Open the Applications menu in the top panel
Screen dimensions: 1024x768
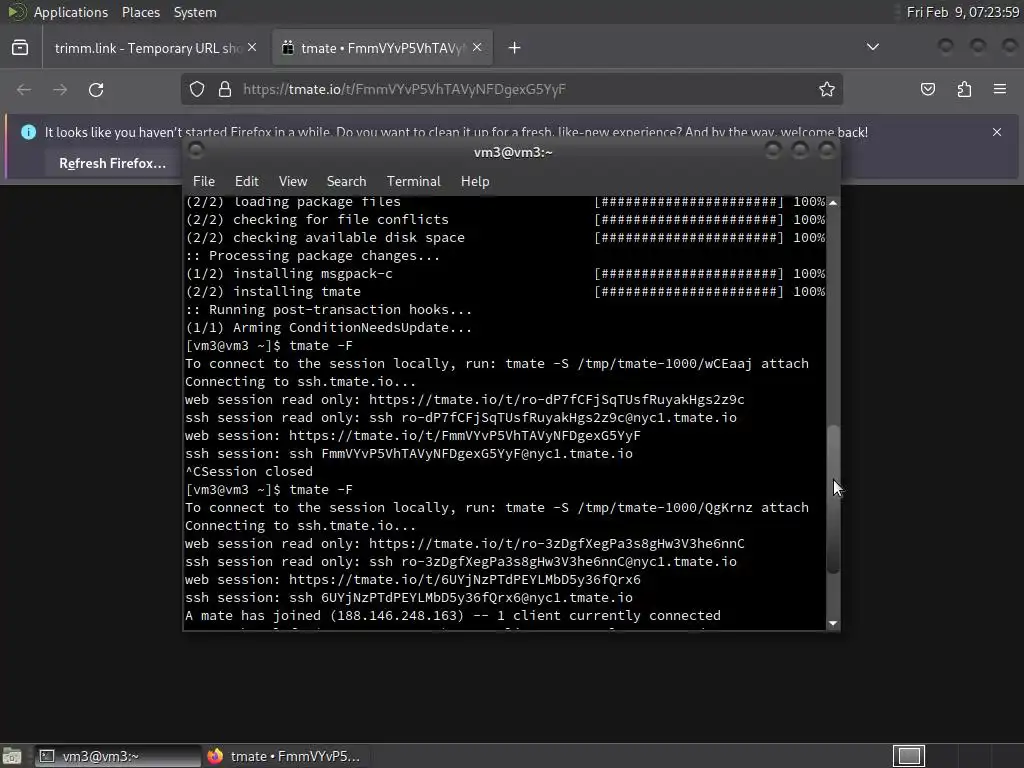(x=71, y=12)
